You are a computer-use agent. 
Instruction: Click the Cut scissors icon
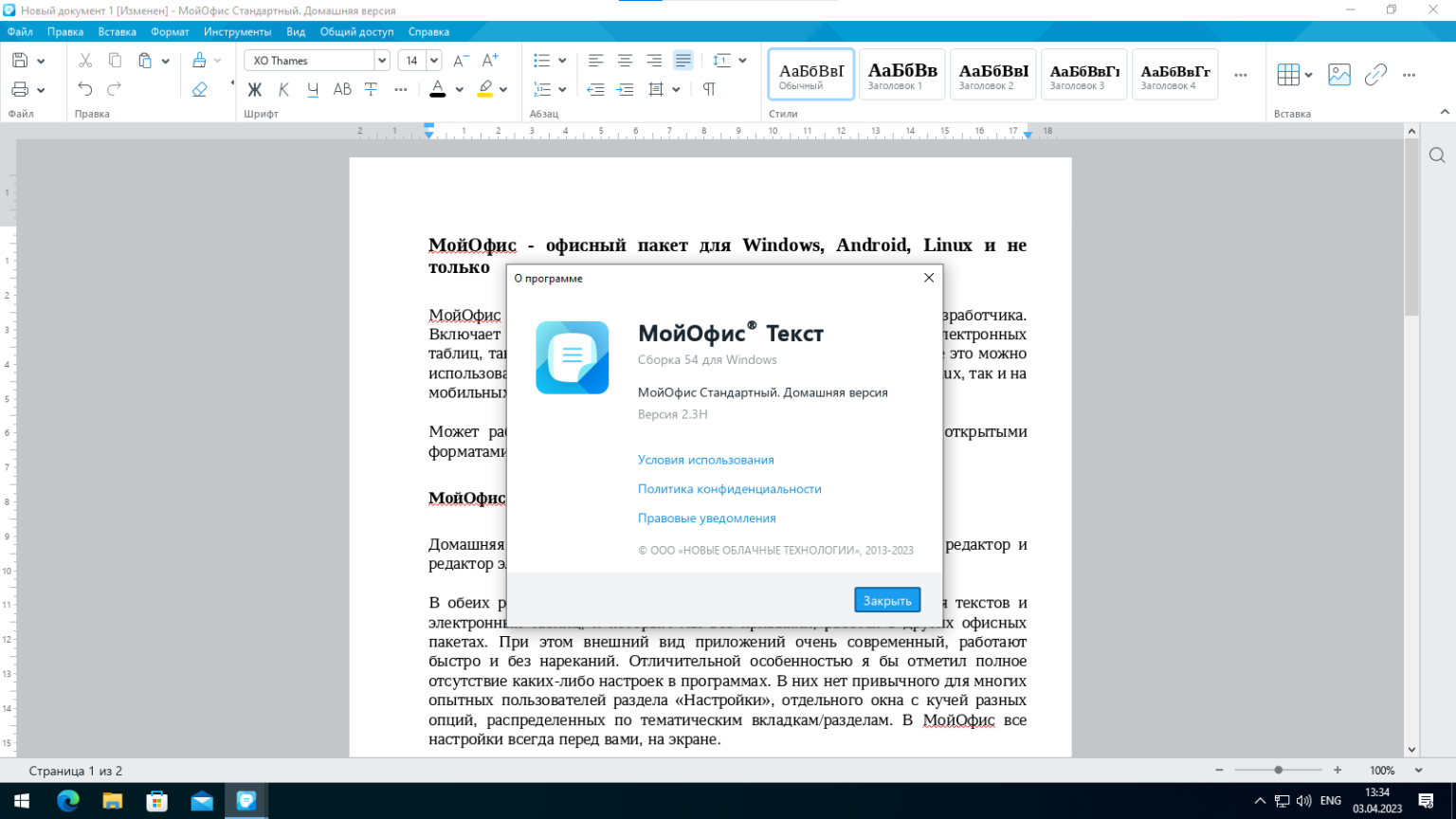(x=85, y=61)
